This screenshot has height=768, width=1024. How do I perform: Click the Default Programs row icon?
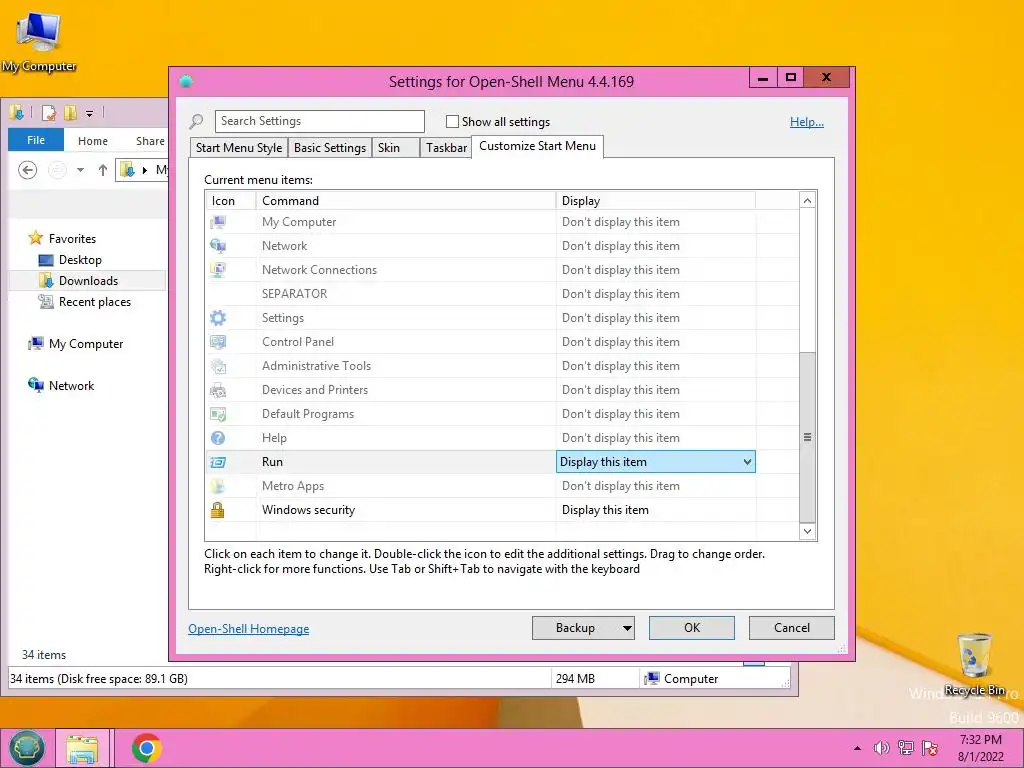click(218, 414)
